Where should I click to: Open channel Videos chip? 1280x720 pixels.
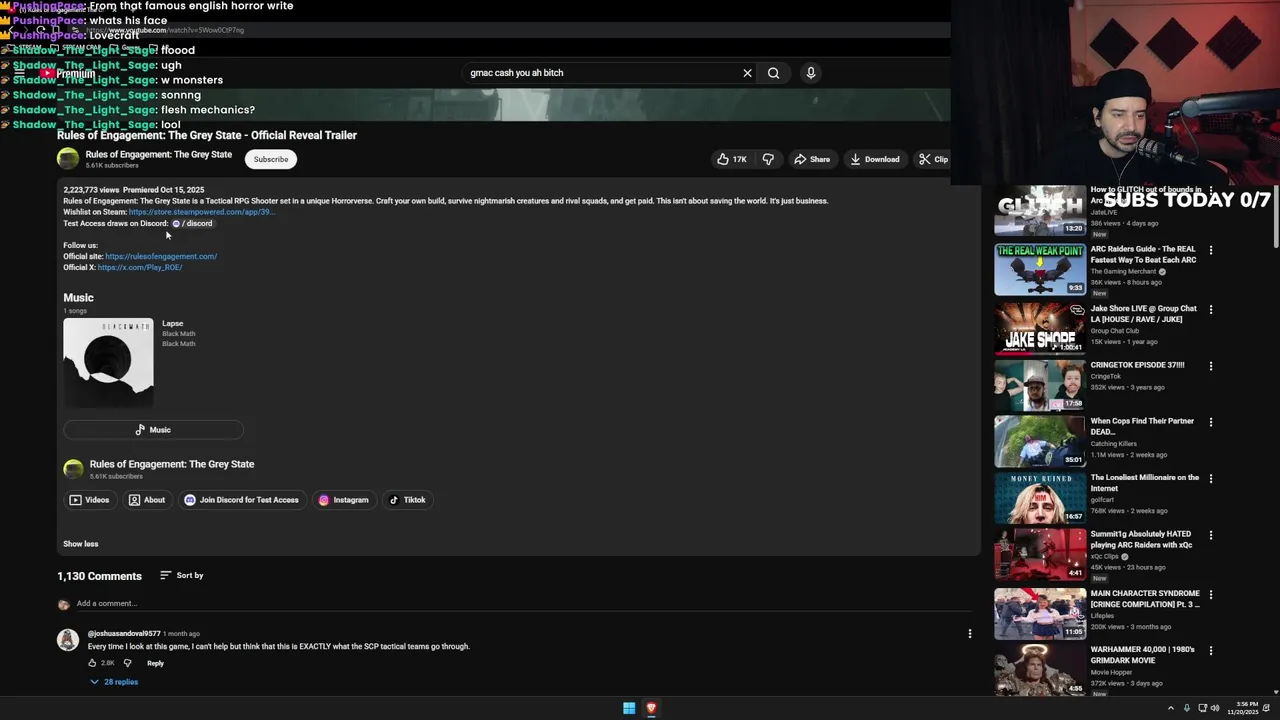point(89,500)
